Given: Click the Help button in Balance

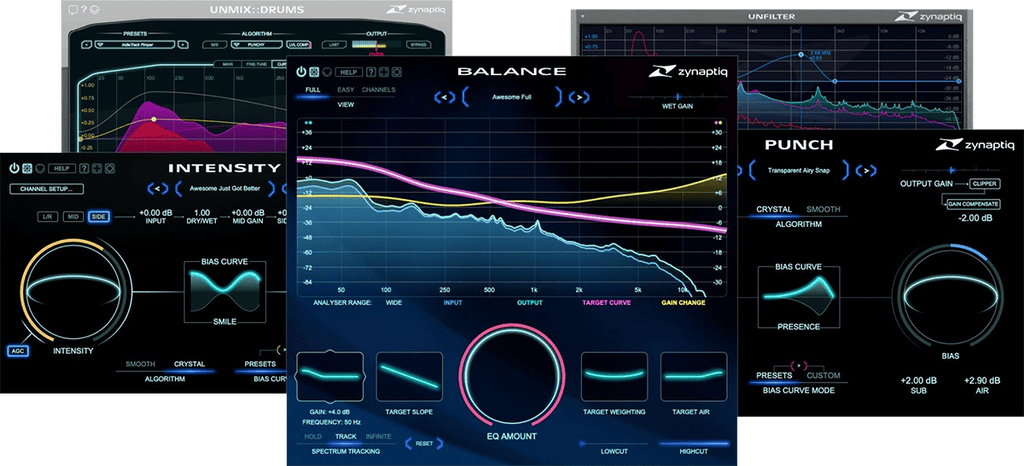Looking at the screenshot, I should point(349,72).
